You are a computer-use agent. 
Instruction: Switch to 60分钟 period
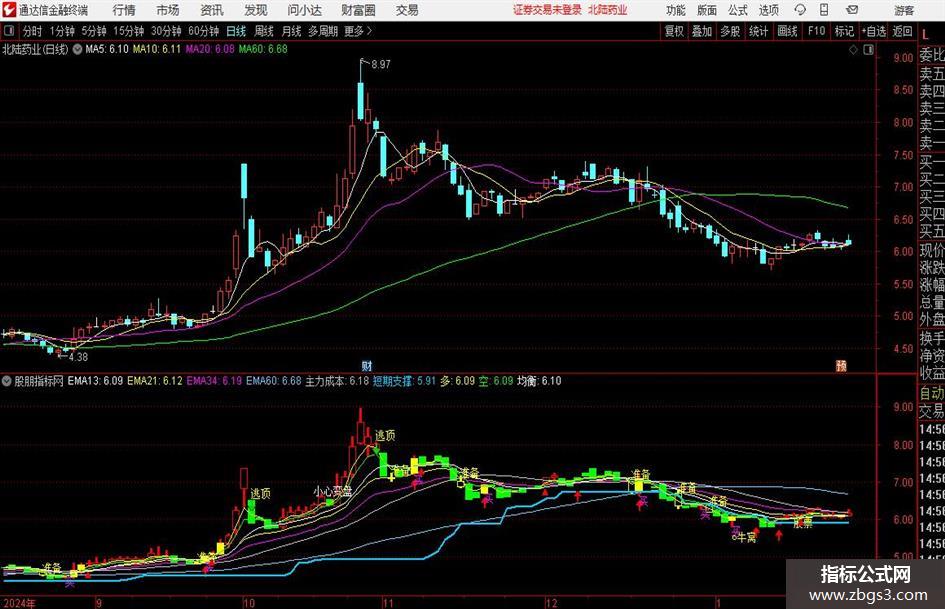pos(203,31)
